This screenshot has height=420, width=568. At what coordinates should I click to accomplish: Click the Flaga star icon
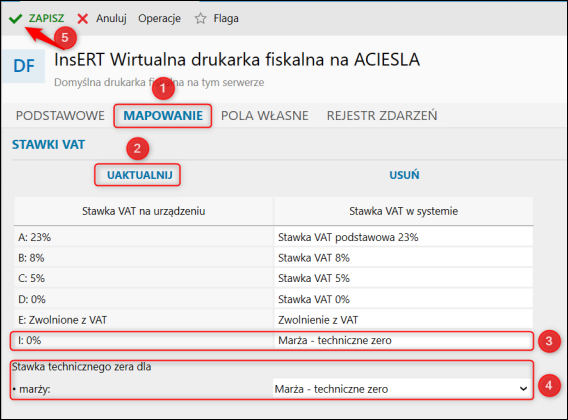[x=200, y=18]
